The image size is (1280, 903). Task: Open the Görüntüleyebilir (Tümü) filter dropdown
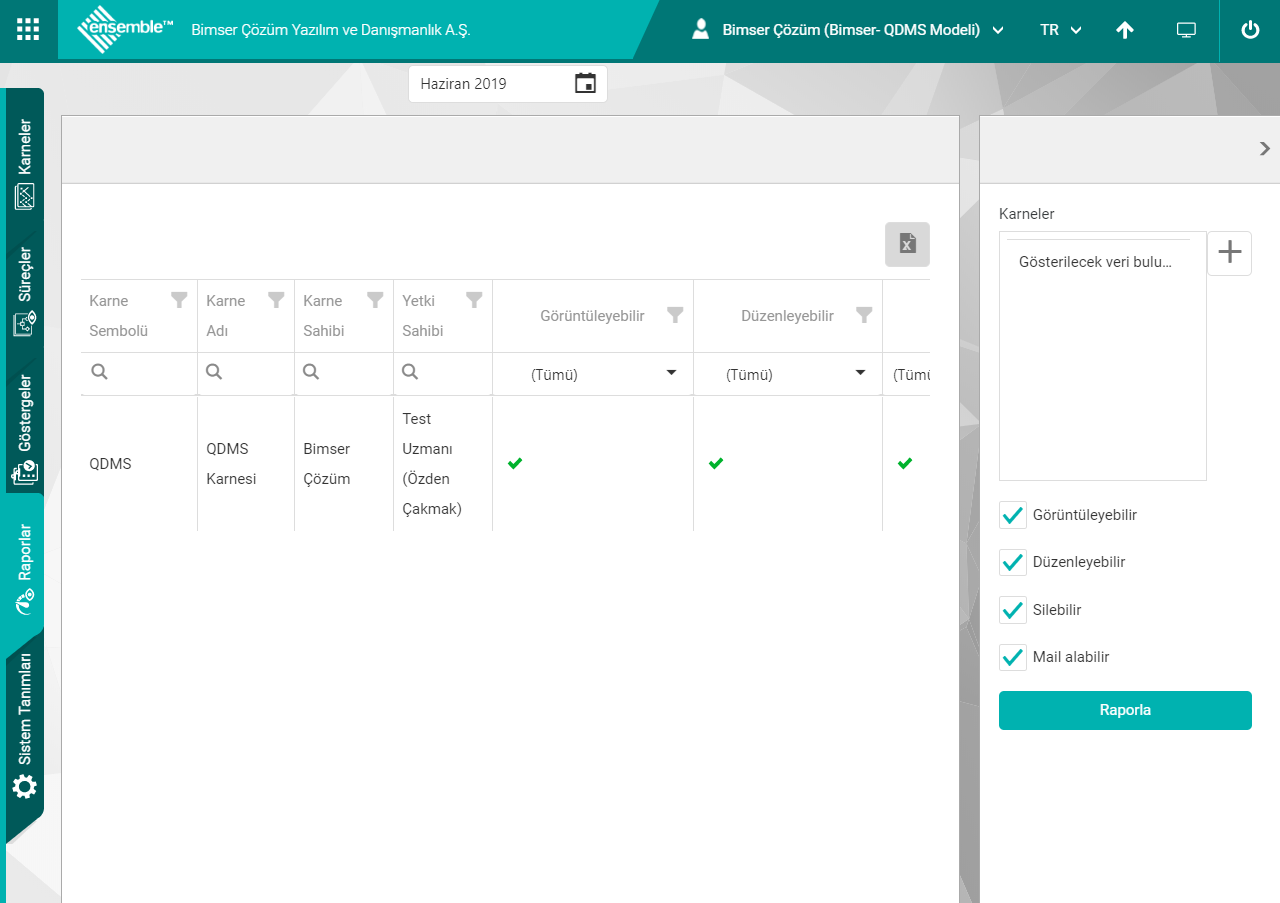coord(670,374)
